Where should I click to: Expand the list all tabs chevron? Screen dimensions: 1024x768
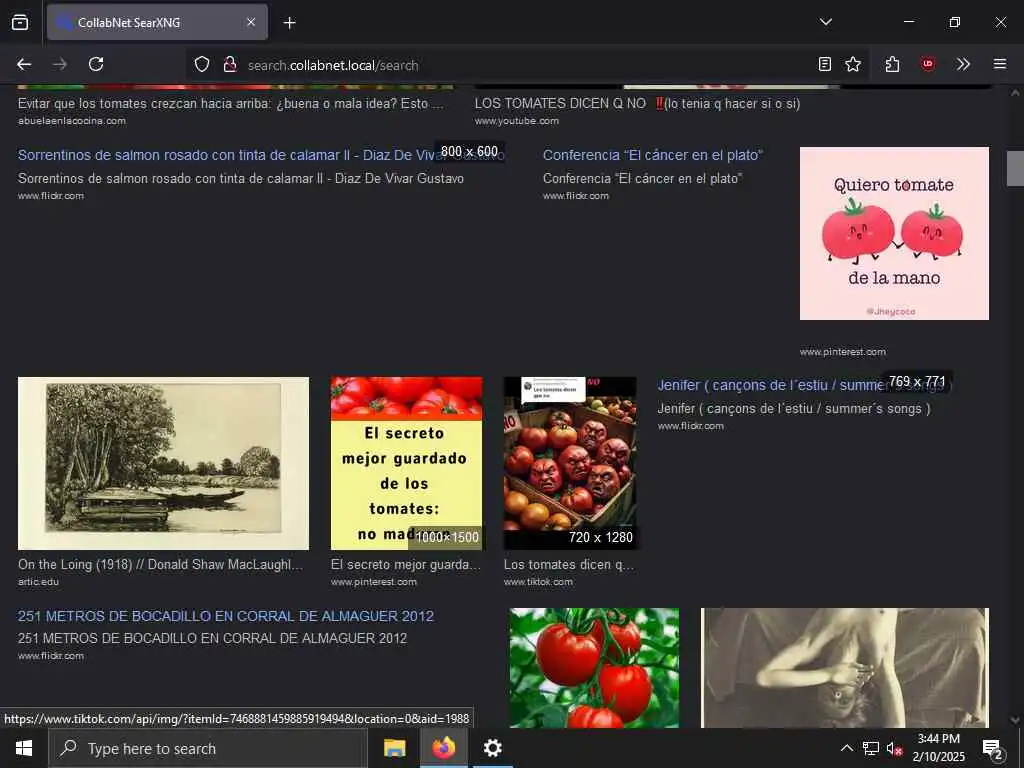point(825,22)
